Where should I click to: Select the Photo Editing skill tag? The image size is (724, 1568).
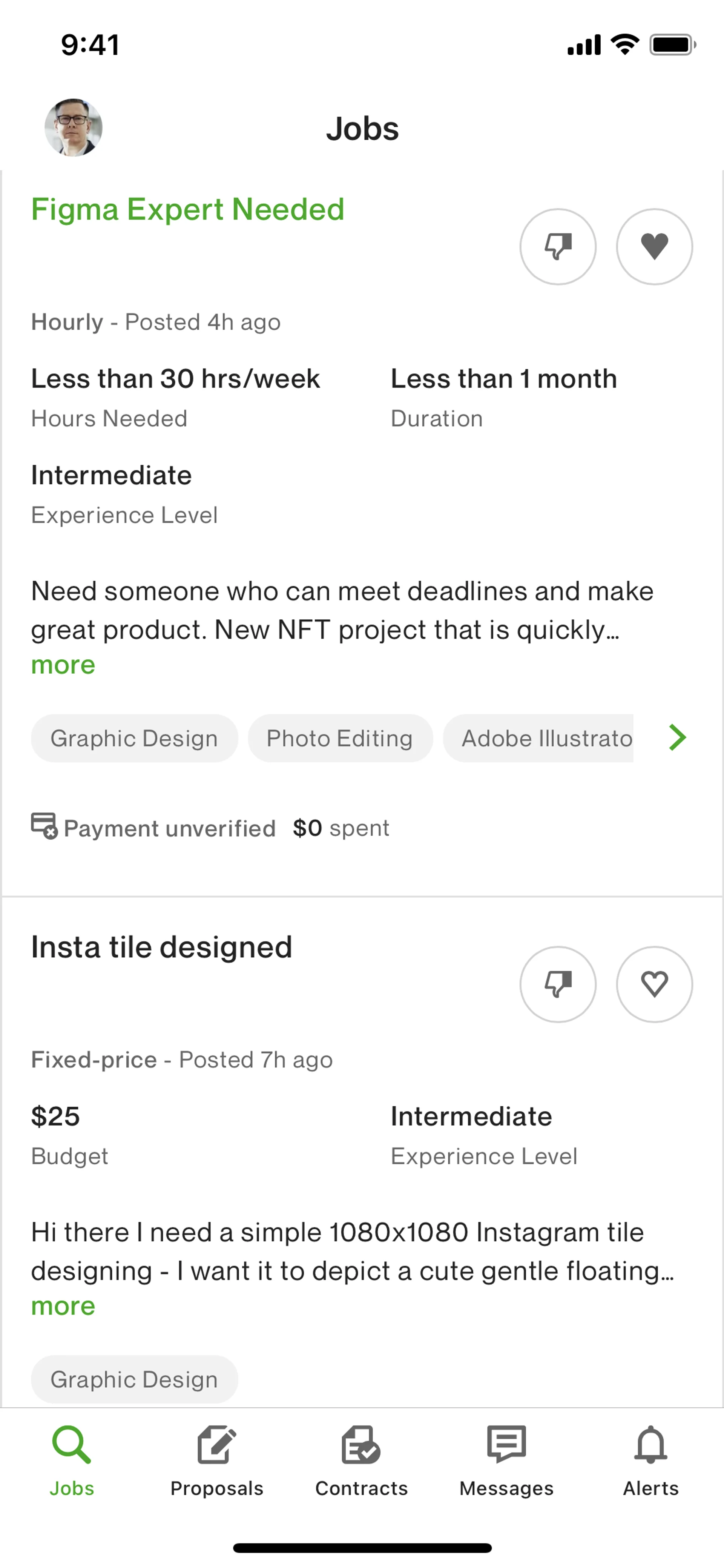[339, 738]
